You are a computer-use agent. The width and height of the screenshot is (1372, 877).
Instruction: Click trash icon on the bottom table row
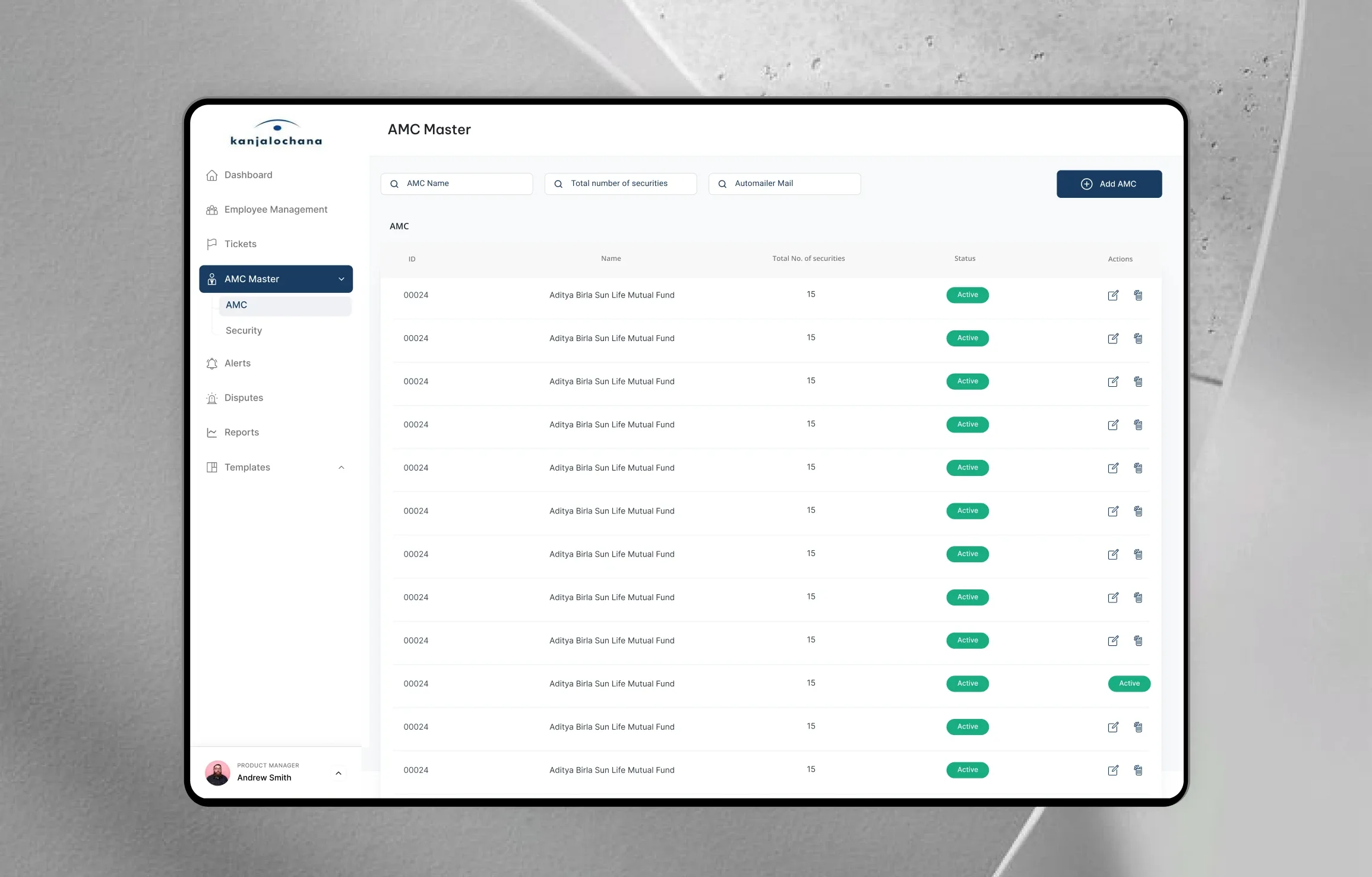tap(1138, 770)
